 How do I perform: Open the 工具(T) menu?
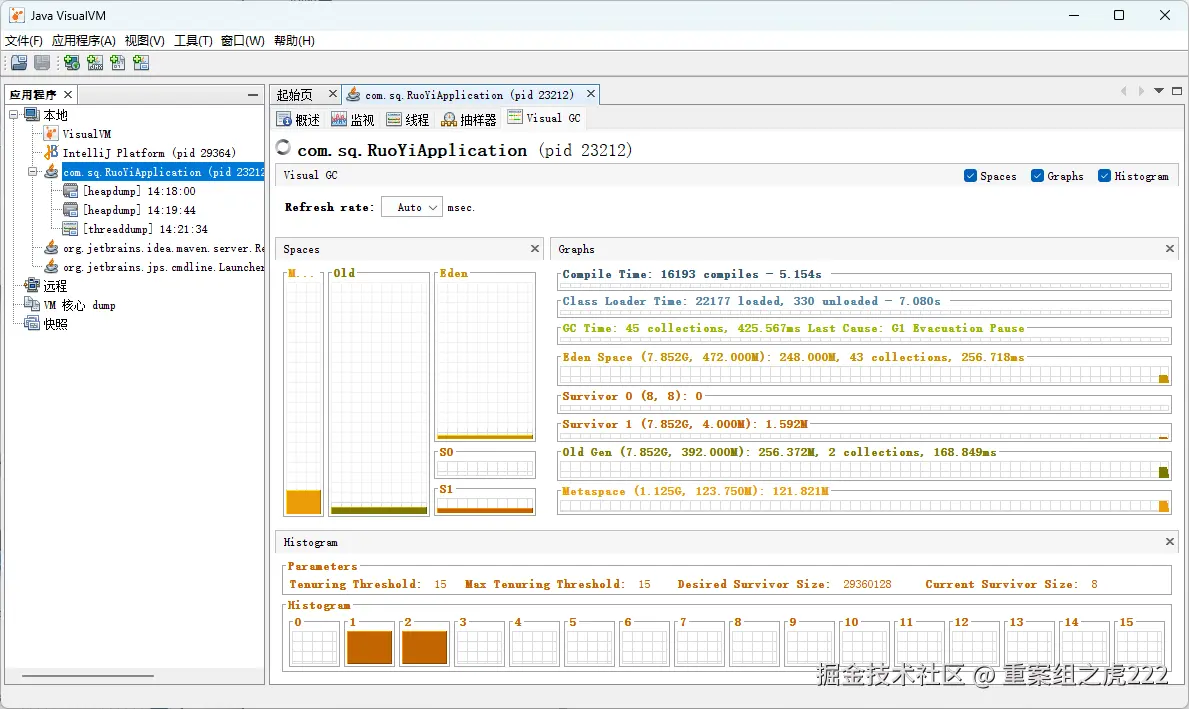[x=193, y=41]
